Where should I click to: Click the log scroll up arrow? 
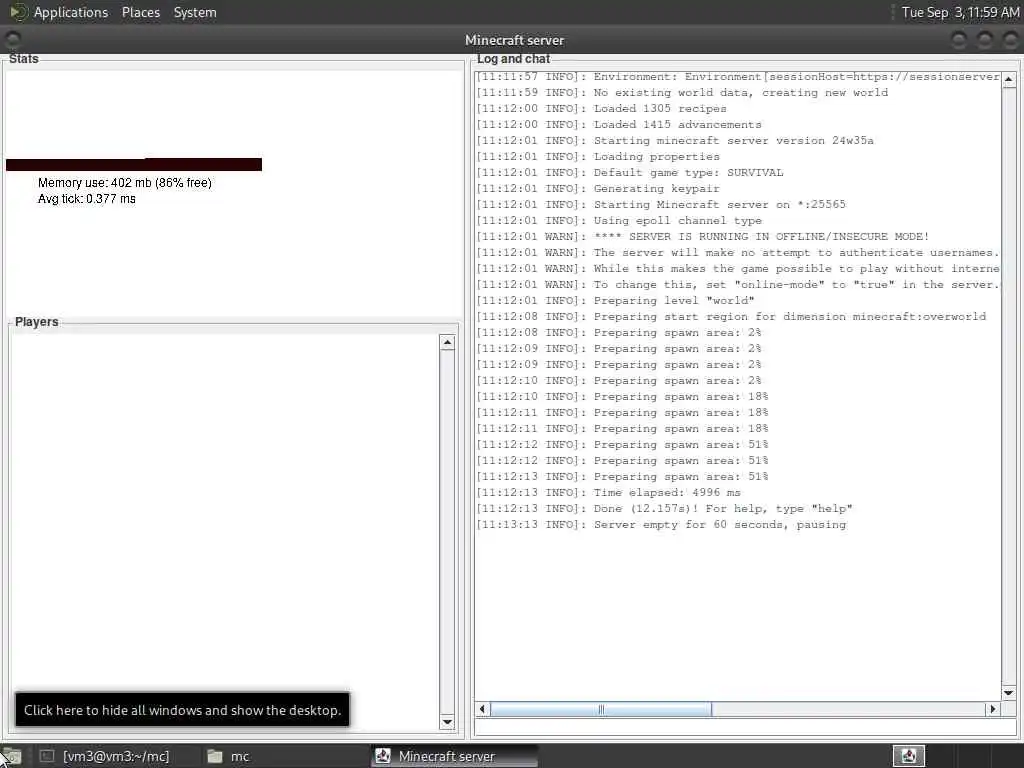tap(1009, 79)
